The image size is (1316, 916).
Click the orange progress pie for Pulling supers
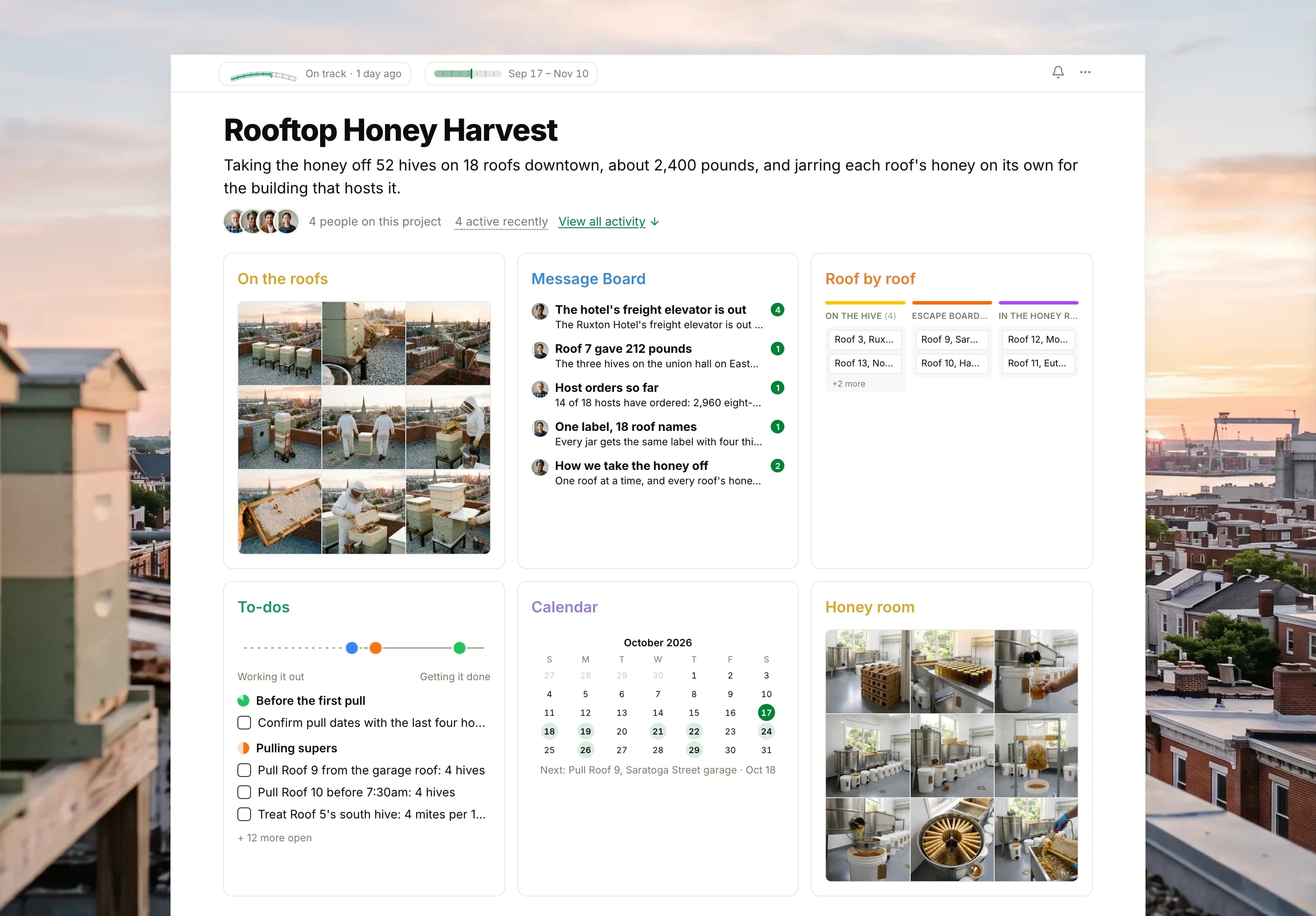[x=243, y=748]
